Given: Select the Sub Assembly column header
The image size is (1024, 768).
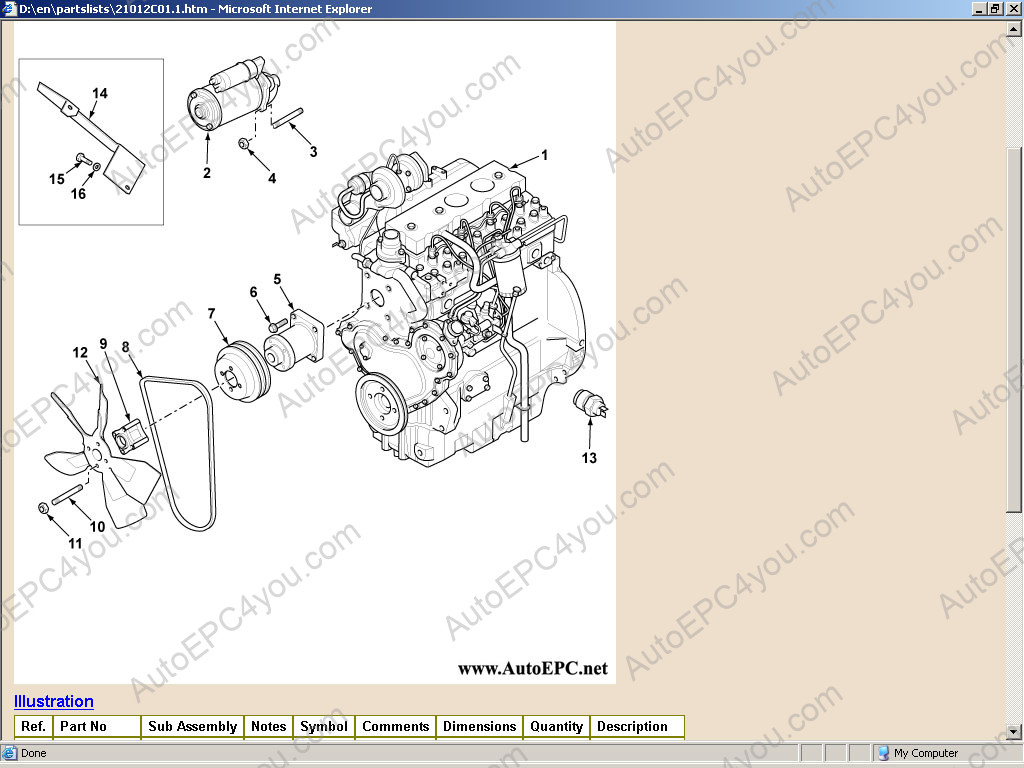Looking at the screenshot, I should tap(192, 727).
